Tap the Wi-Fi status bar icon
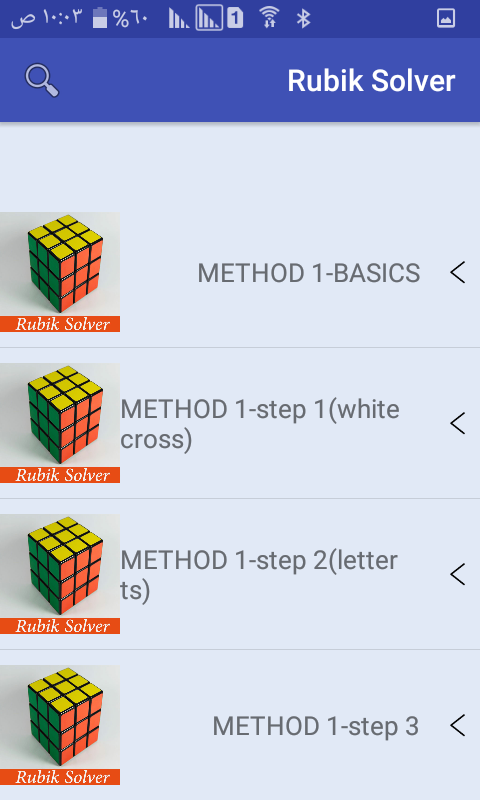 click(x=269, y=18)
